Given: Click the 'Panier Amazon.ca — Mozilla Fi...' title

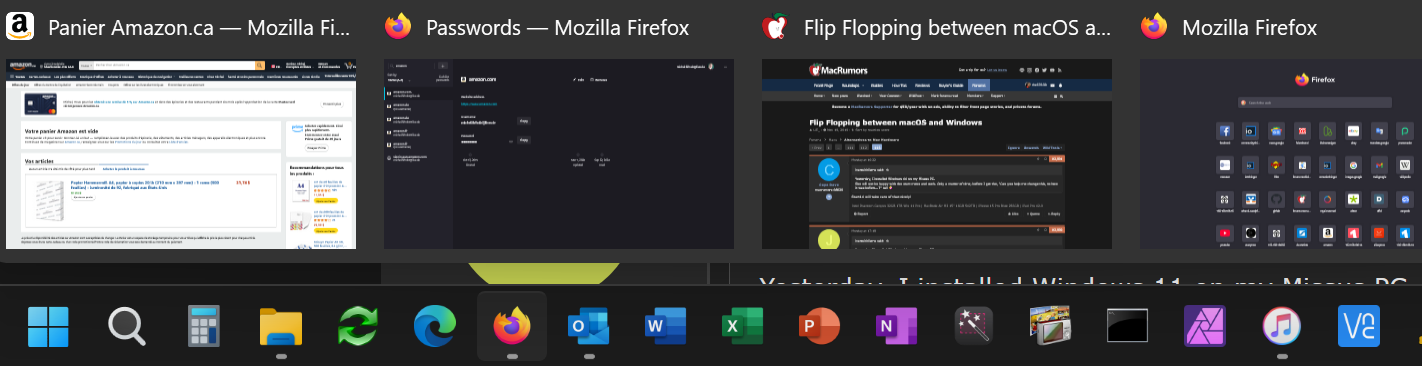Looking at the screenshot, I should pos(200,28).
